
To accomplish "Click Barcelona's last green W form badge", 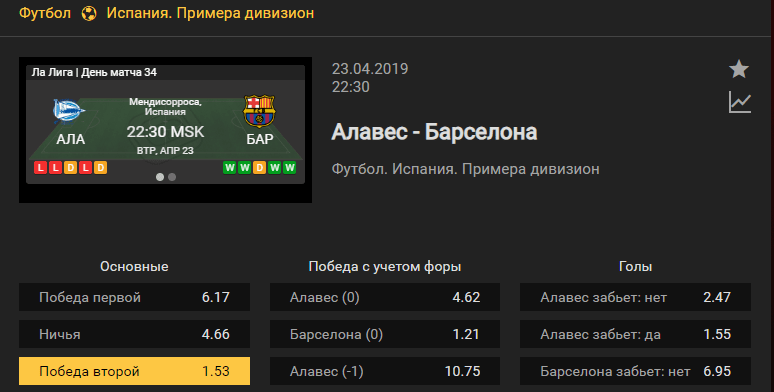I will coord(290,167).
